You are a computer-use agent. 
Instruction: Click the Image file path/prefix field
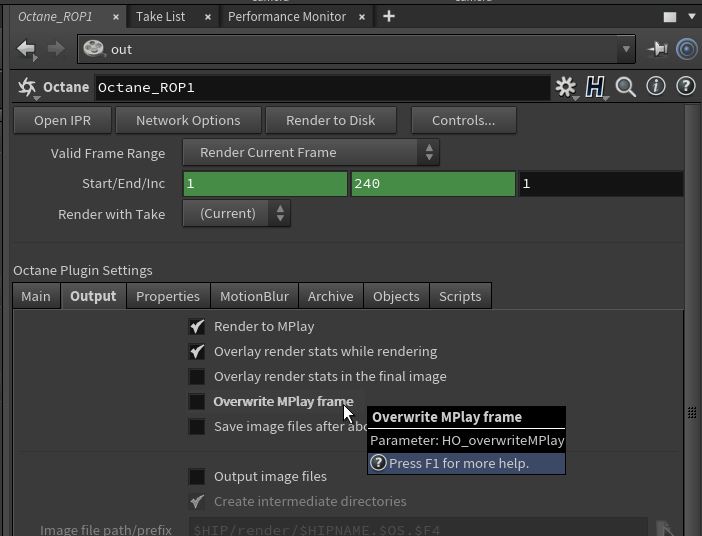tap(418, 528)
